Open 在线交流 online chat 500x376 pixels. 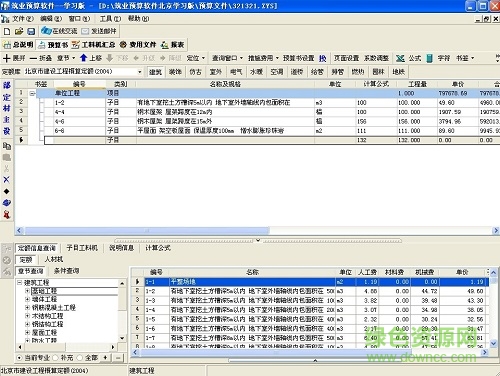(x=59, y=31)
